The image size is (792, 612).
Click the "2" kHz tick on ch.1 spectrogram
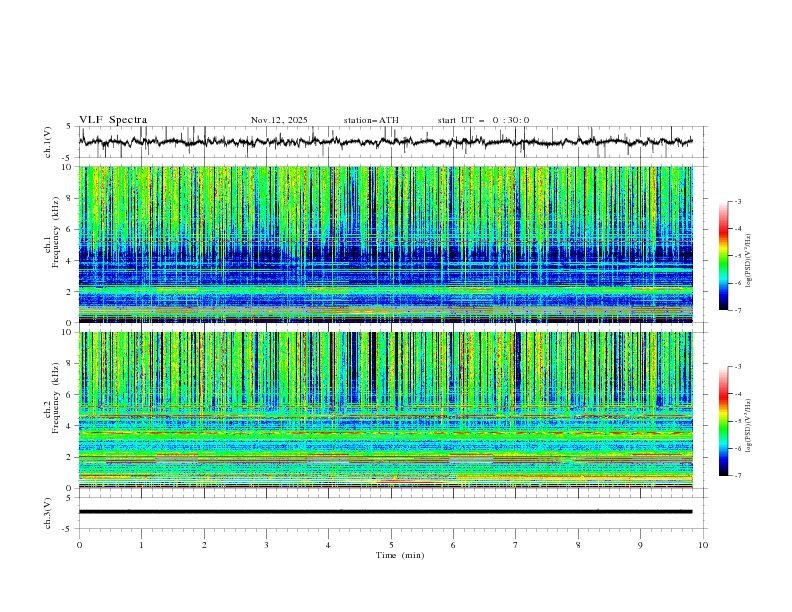pos(71,291)
